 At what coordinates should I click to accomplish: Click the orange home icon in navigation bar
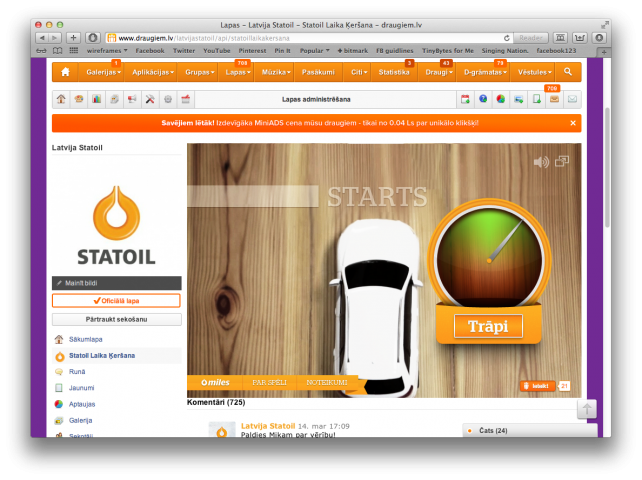65,72
